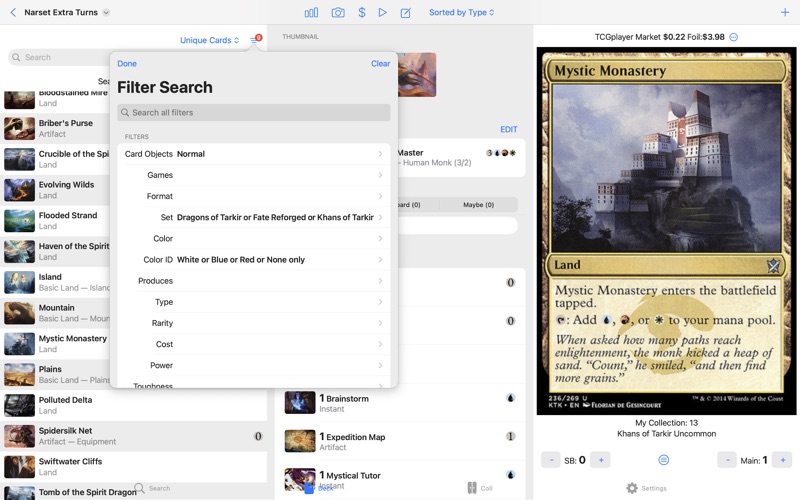This screenshot has width=800, height=500.
Task: Expand the Color filter row
Action: click(254, 238)
